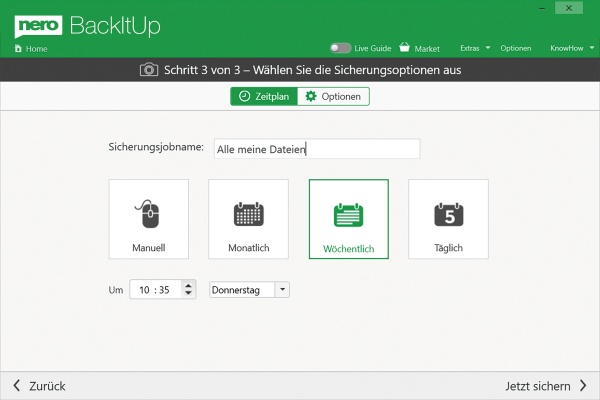
Task: Select the Wöchentlich schedule tile
Action: coord(349,219)
